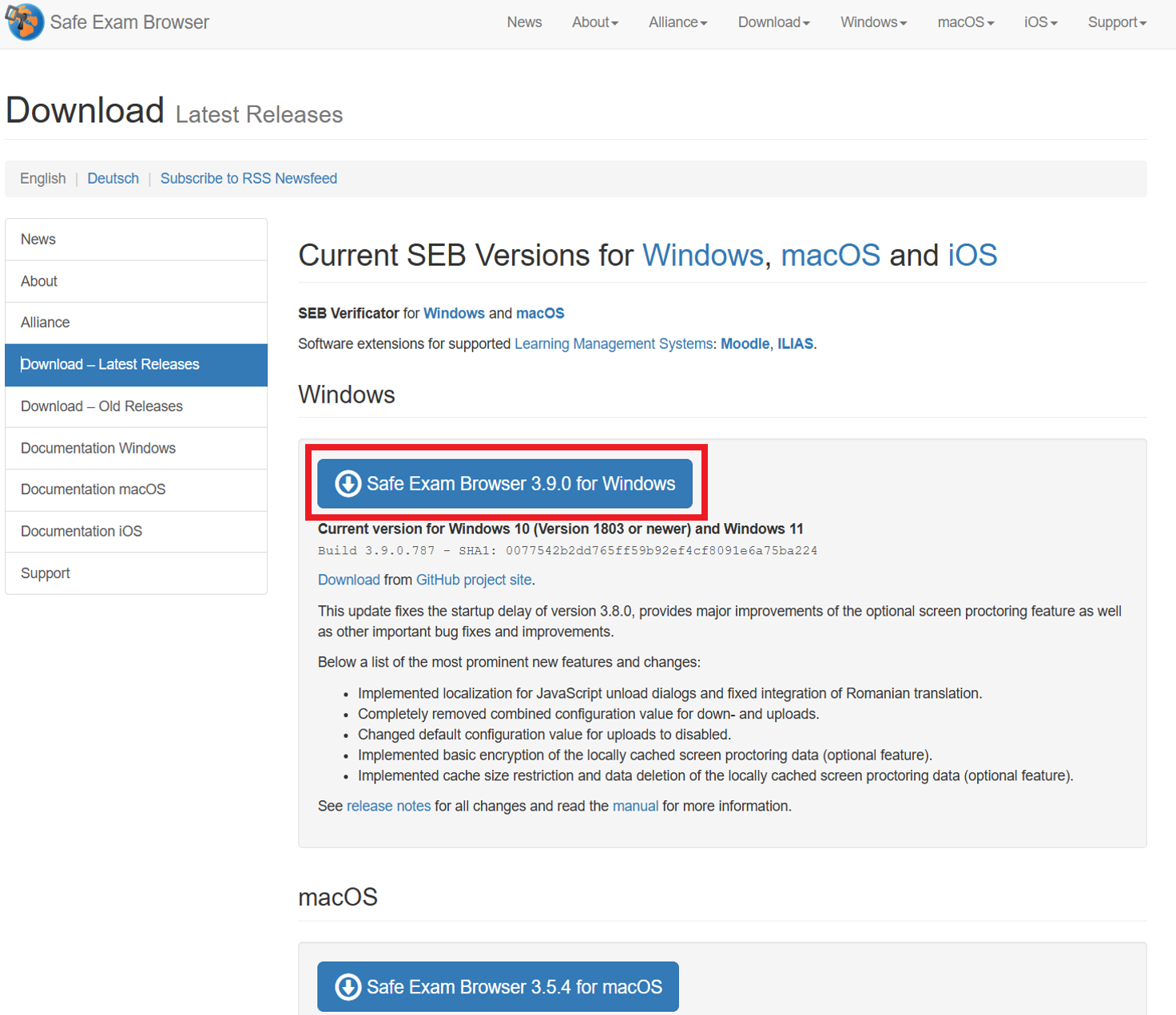
Task: Click 'Implemented cache size restriction' bullet text
Action: (x=716, y=776)
